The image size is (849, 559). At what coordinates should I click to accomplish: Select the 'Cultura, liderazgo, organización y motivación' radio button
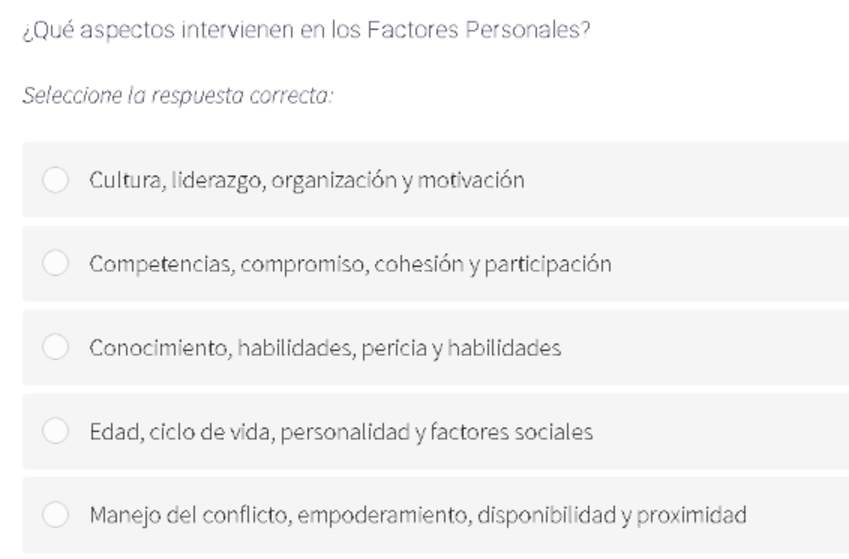click(x=55, y=179)
